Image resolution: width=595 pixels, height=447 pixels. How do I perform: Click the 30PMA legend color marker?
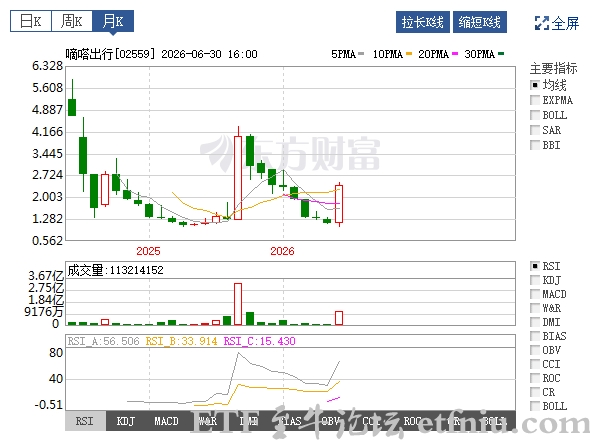click(x=501, y=54)
